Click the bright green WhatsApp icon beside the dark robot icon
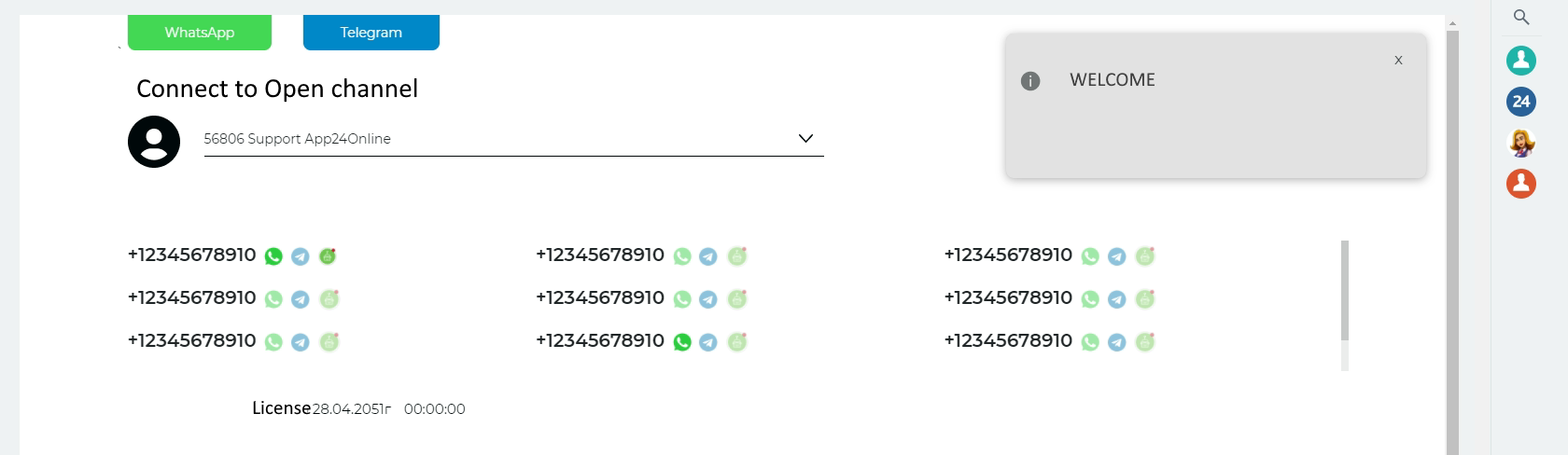Viewport: 1568px width, 455px height. (273, 256)
